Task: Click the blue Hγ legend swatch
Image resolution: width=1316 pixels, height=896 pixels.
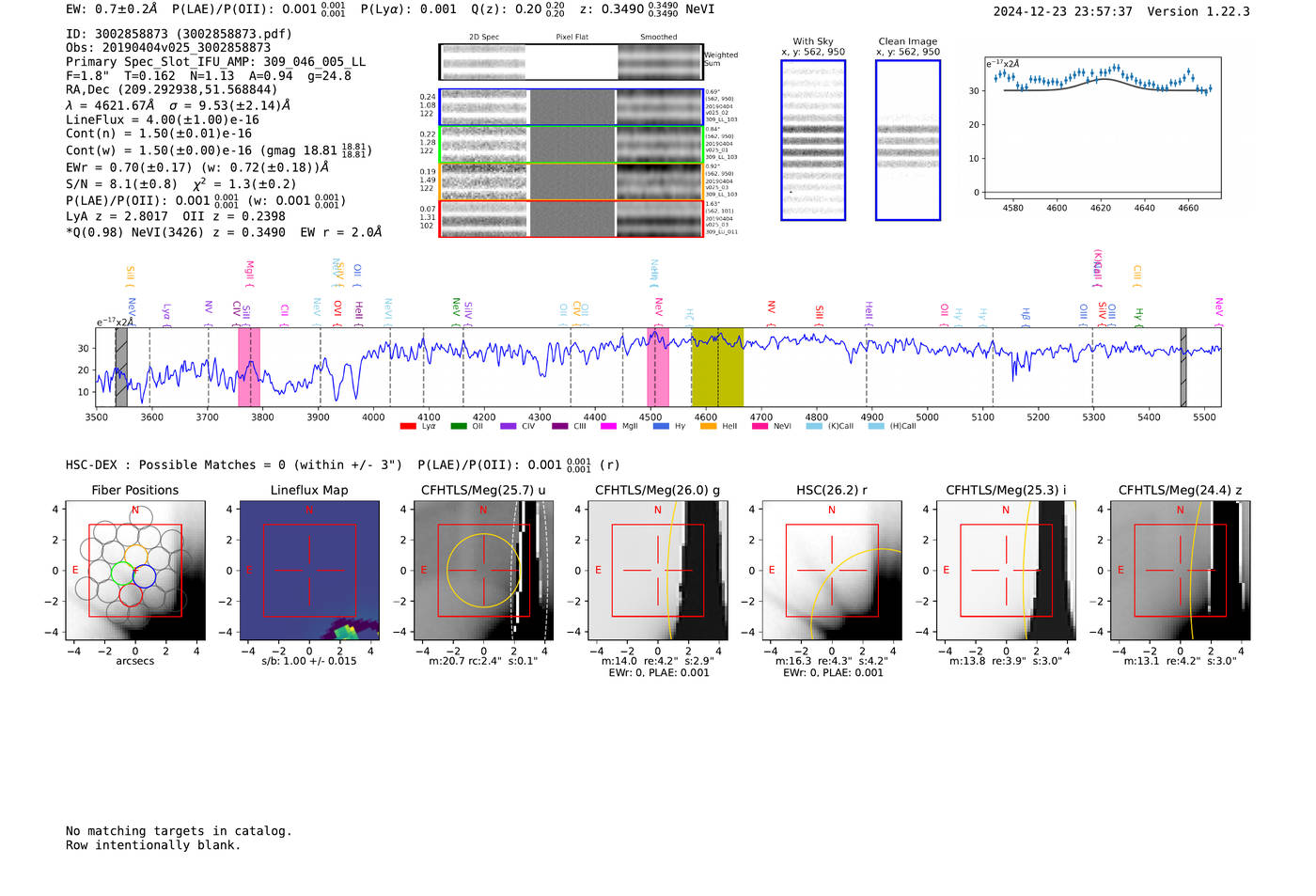Action: pyautogui.click(x=661, y=426)
